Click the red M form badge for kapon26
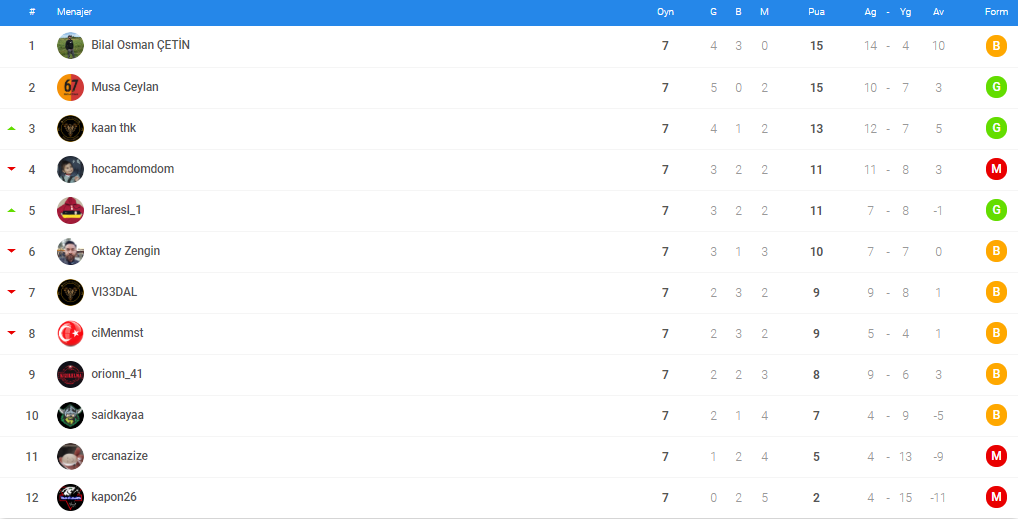1023x519 pixels. coord(996,497)
